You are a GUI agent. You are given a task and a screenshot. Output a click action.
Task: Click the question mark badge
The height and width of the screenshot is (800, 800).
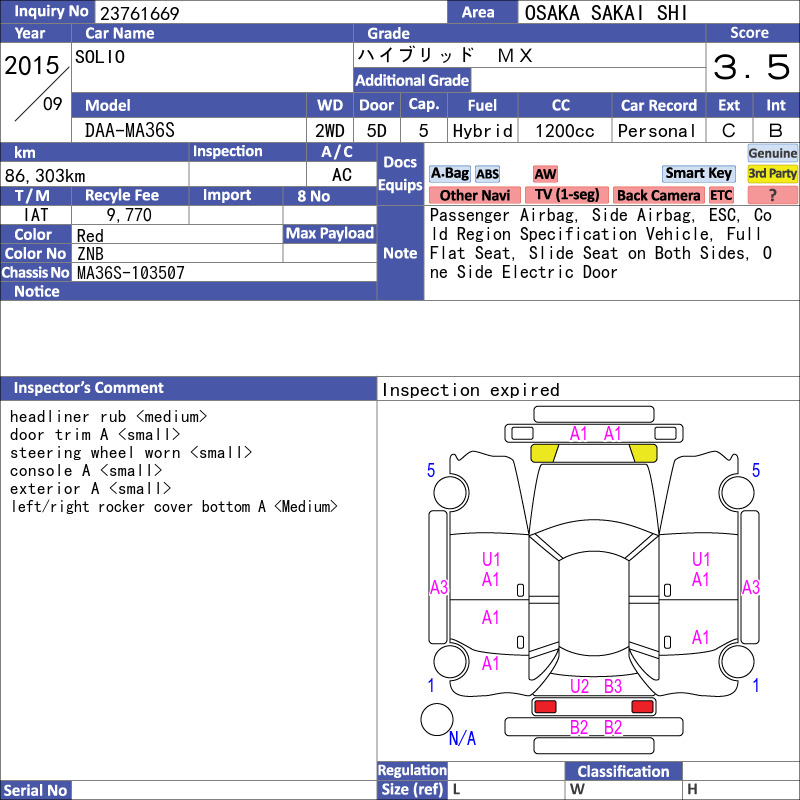point(772,195)
